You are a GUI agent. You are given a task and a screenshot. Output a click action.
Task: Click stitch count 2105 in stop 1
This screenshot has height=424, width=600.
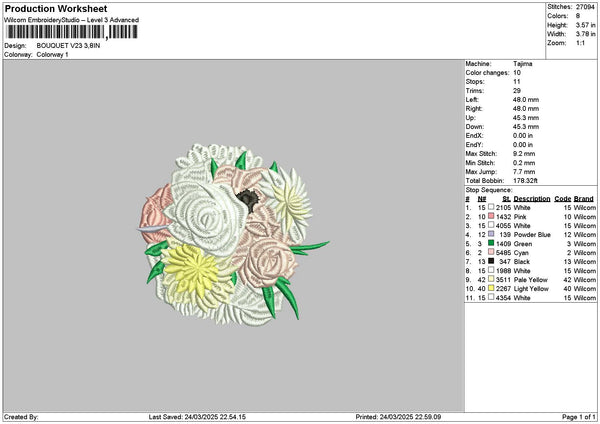point(504,208)
